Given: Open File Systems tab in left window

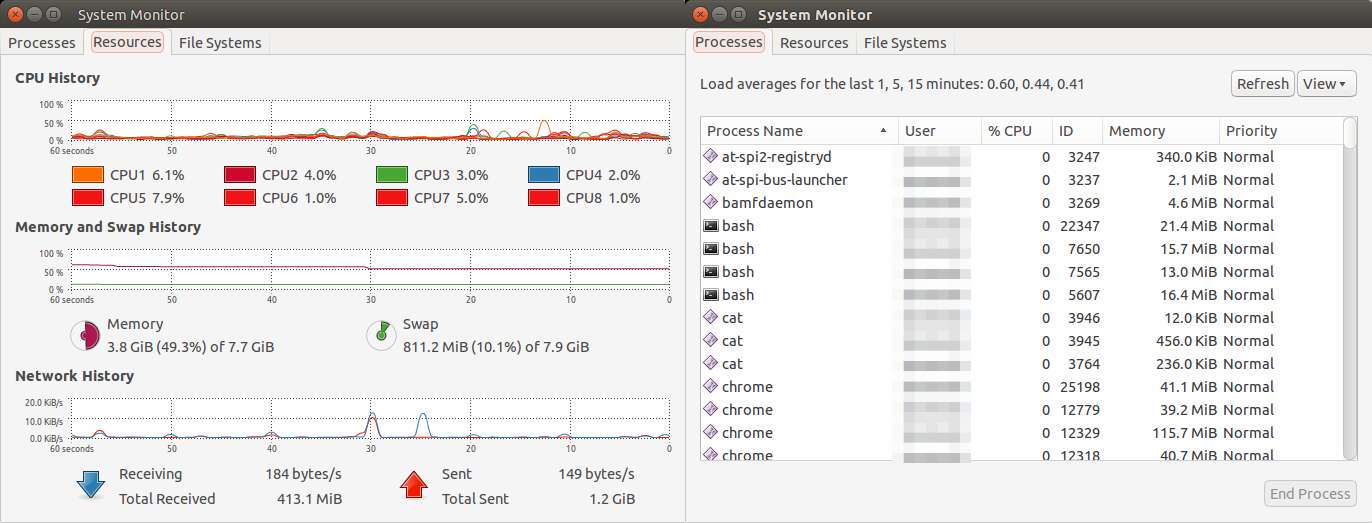Looking at the screenshot, I should point(220,43).
